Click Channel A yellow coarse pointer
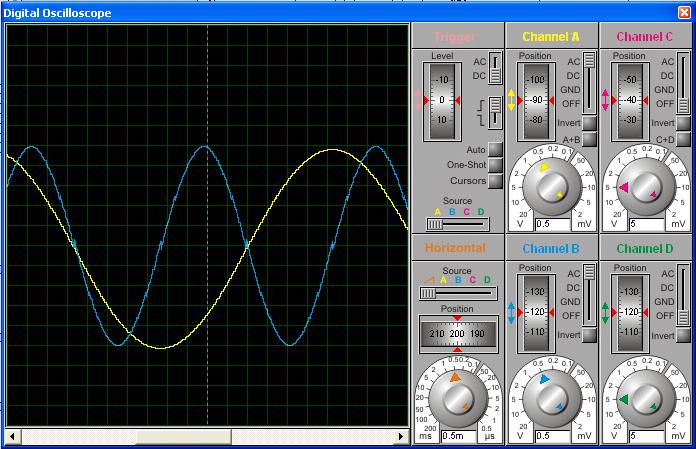Screen dimensions: 696x449 [544, 167]
